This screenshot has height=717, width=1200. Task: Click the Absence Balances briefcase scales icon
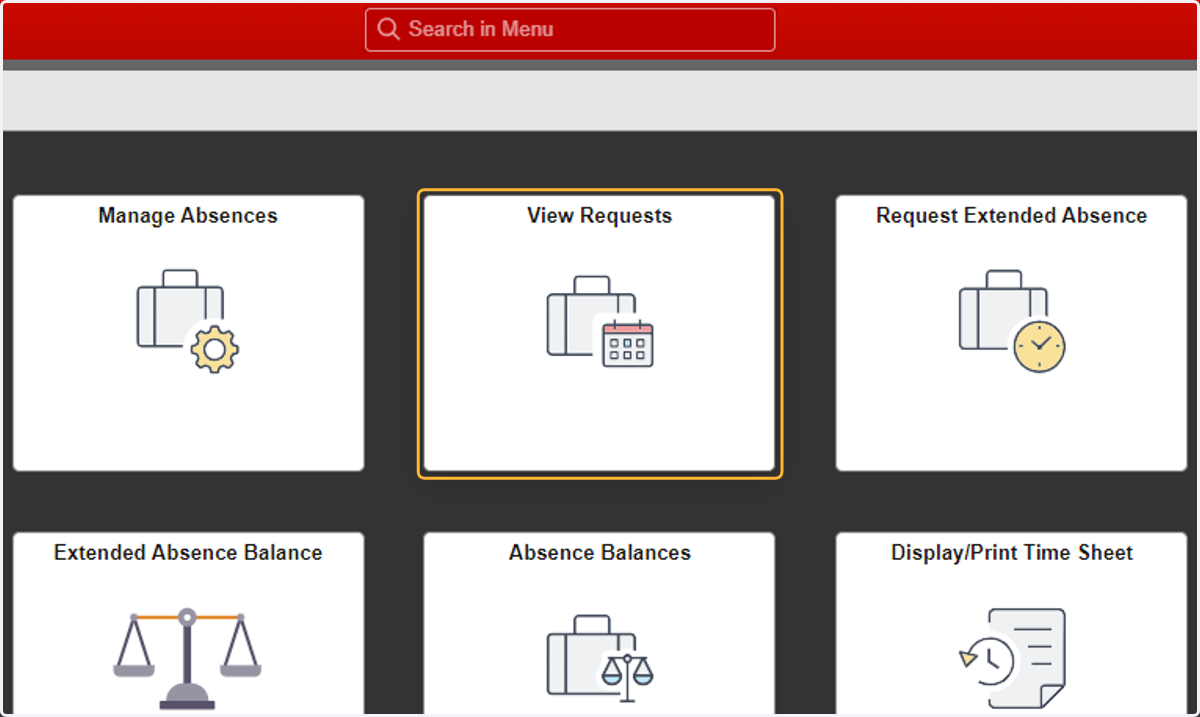pyautogui.click(x=600, y=657)
